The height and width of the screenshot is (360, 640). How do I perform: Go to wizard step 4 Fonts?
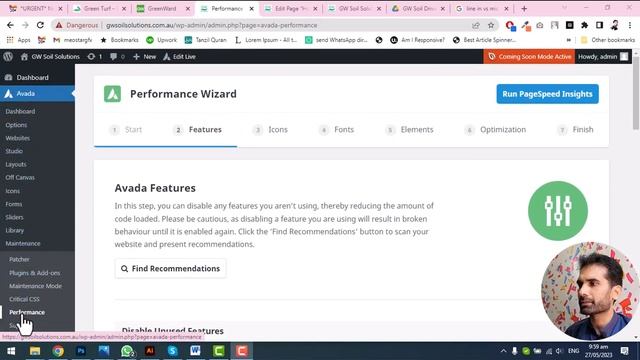click(336, 130)
